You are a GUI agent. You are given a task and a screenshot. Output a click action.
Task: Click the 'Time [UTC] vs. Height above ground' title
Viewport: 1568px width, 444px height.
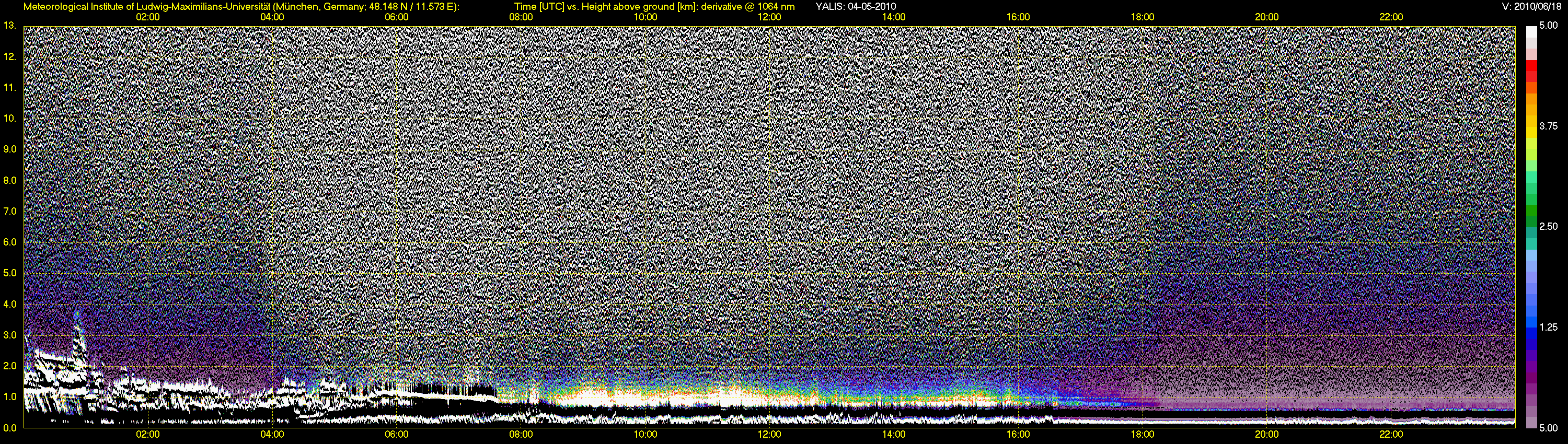654,7
